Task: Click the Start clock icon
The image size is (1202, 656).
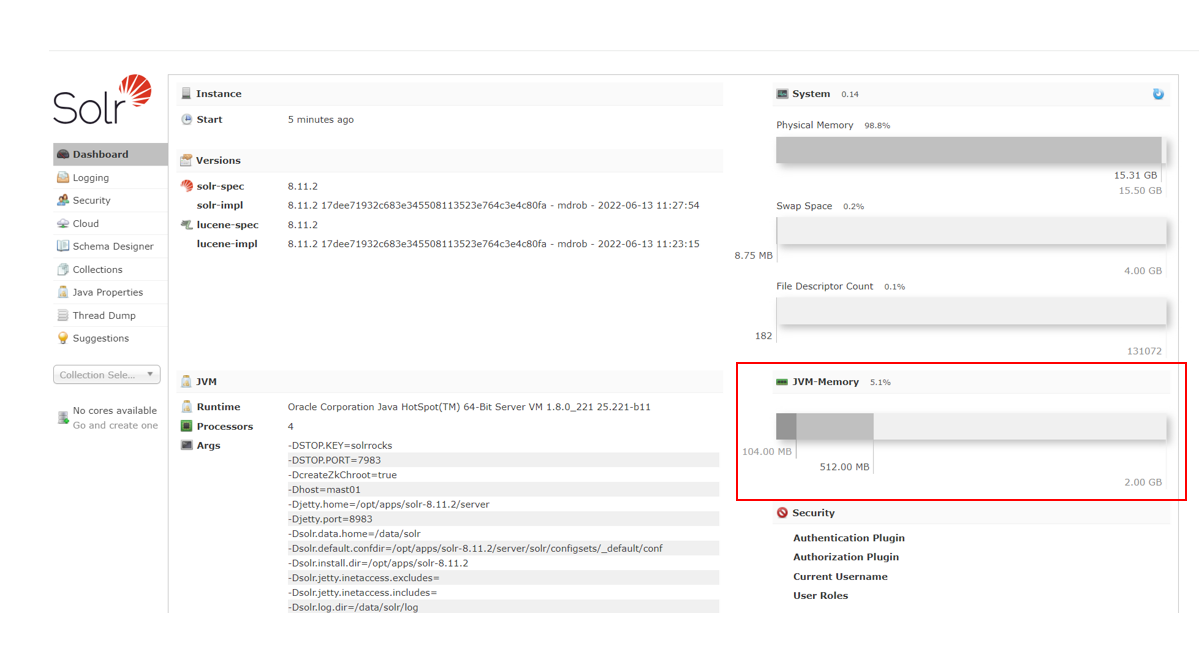Action: [186, 119]
